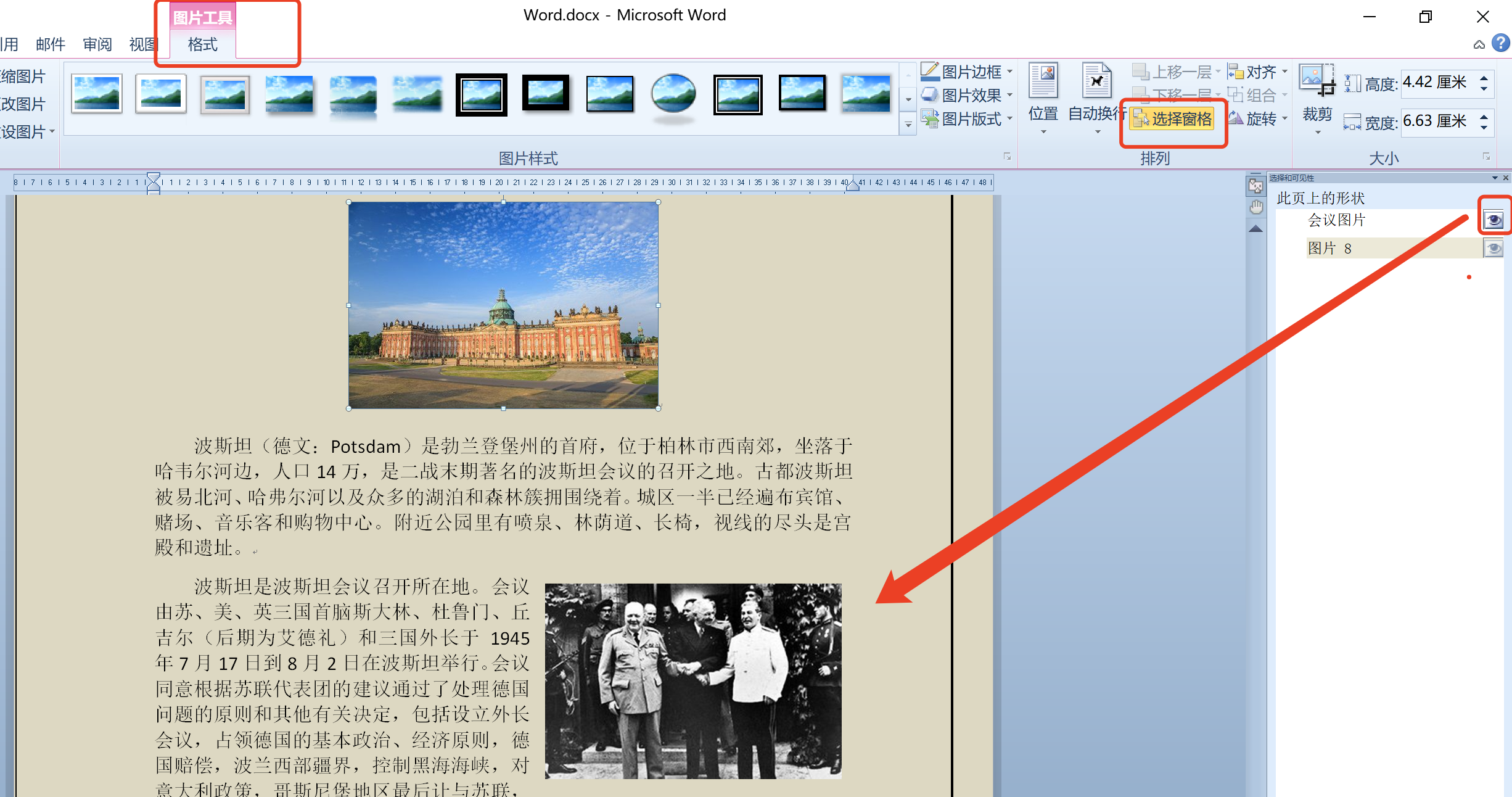This screenshot has height=797, width=1512.
Task: Expand the picture styles gallery more arrow
Action: [908, 125]
